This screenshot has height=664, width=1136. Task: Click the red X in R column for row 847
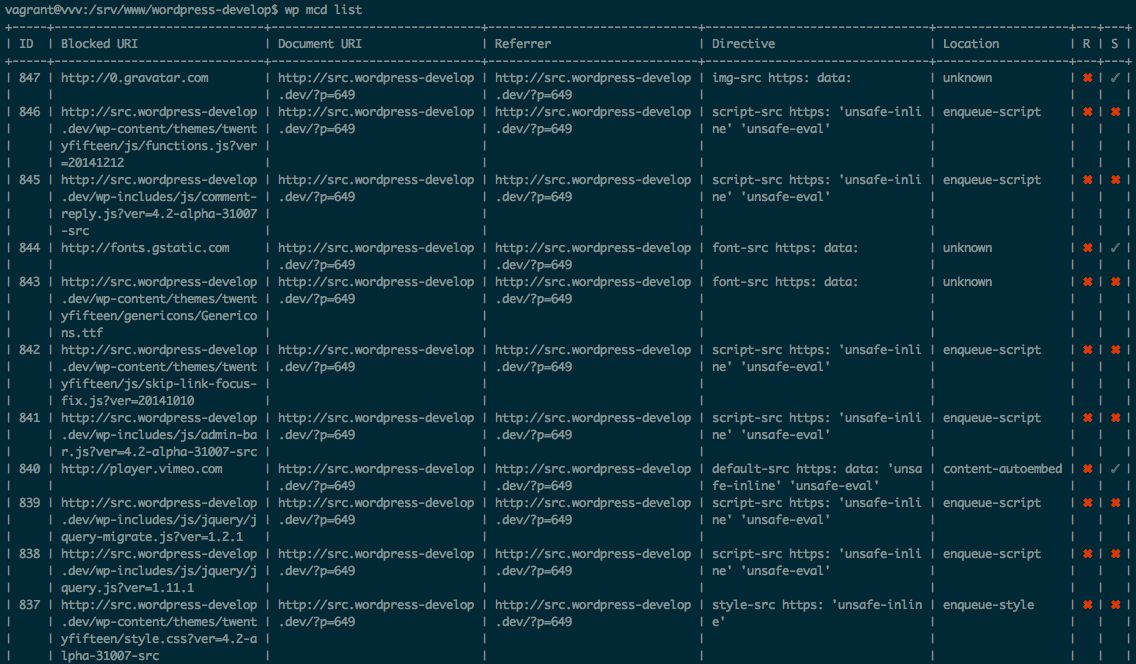click(1087, 77)
